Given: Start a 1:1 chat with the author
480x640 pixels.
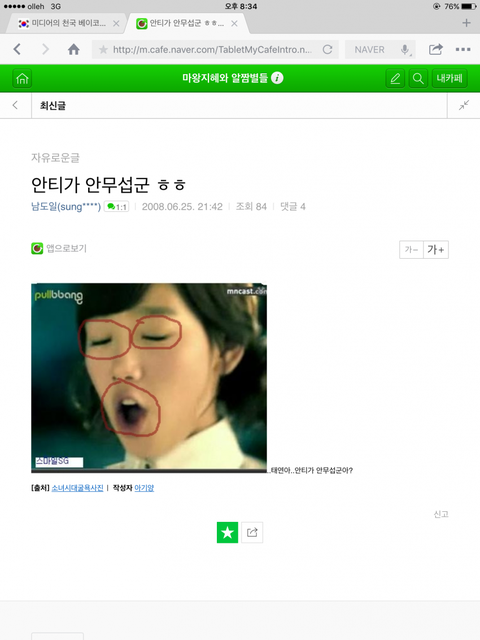Looking at the screenshot, I should (117, 207).
